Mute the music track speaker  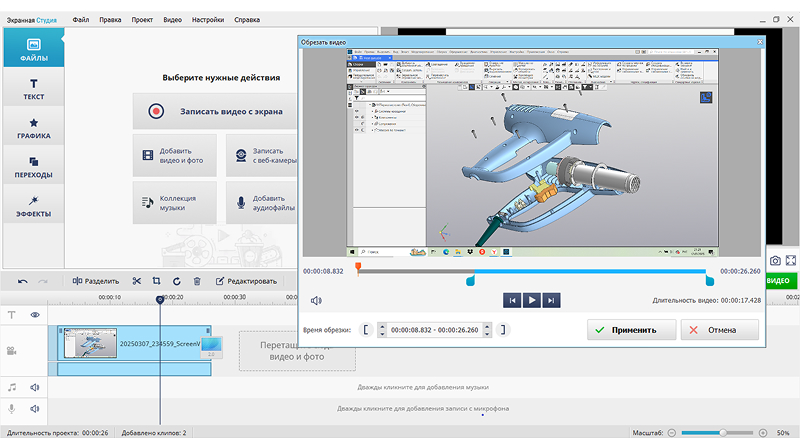click(x=34, y=387)
